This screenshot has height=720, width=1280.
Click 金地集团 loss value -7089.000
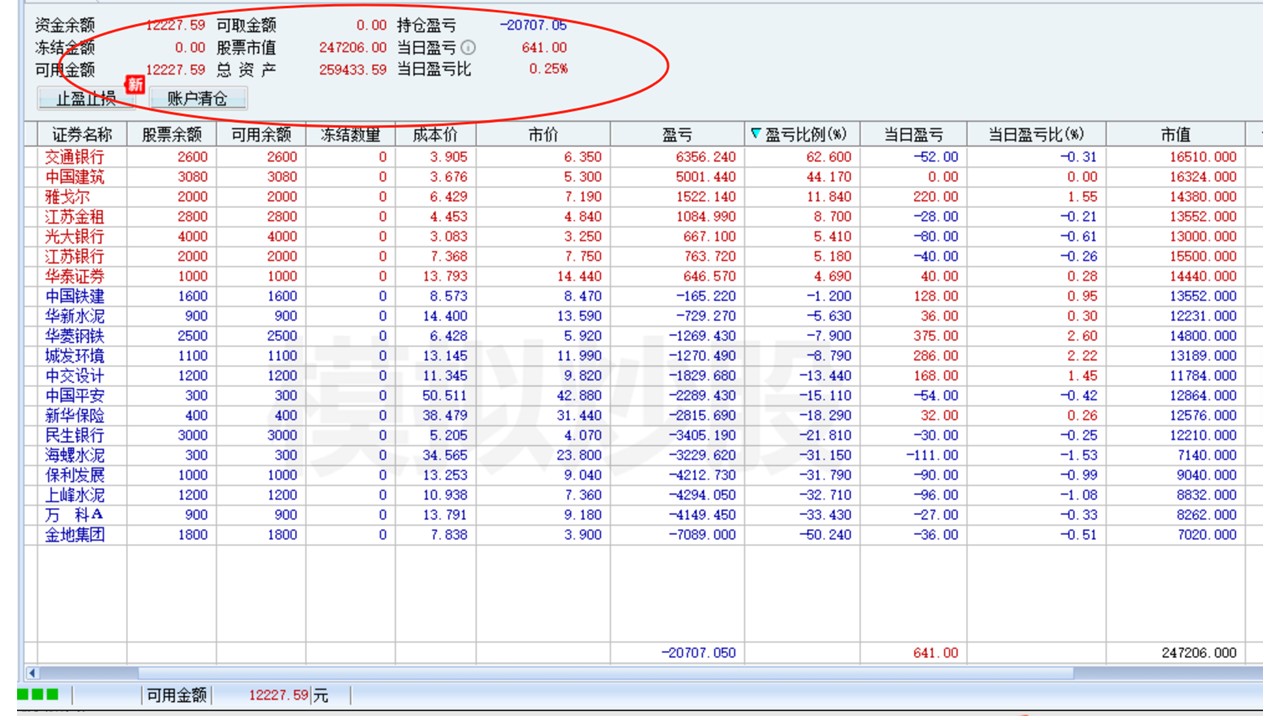pos(702,535)
